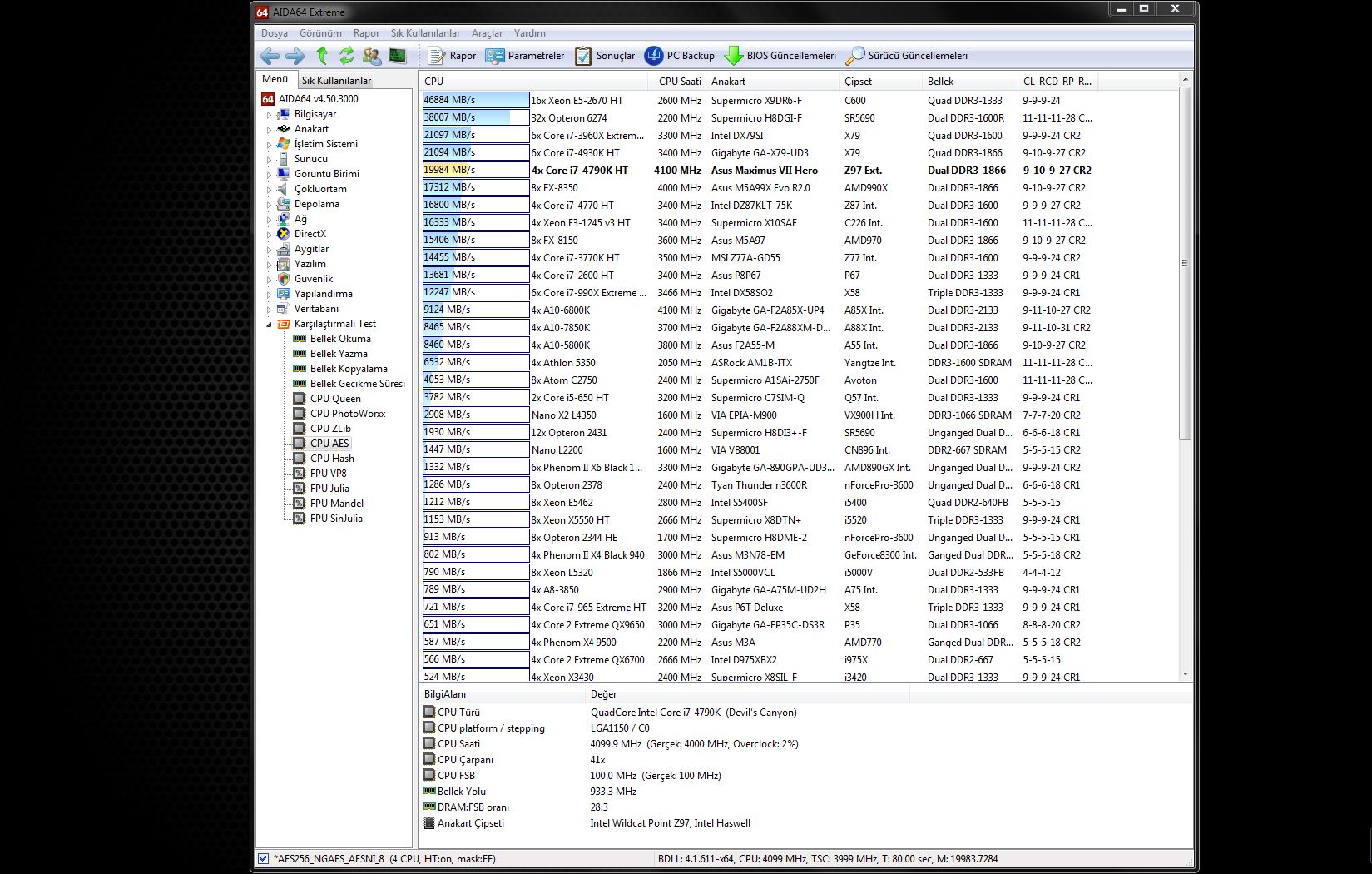Screen dimensions: 1372x874
Task: Expand the Ağ tree node
Action: click(x=269, y=220)
